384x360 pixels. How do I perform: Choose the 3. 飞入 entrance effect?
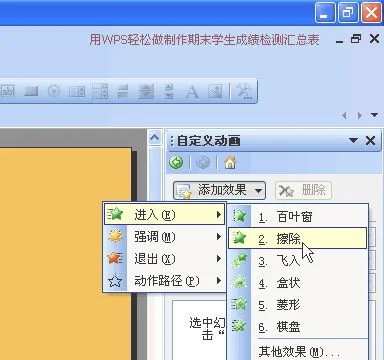[298, 260]
